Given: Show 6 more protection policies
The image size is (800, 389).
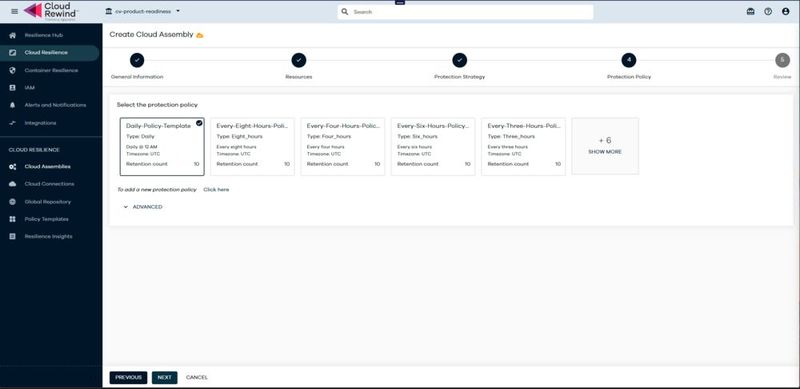Looking at the screenshot, I should (605, 146).
